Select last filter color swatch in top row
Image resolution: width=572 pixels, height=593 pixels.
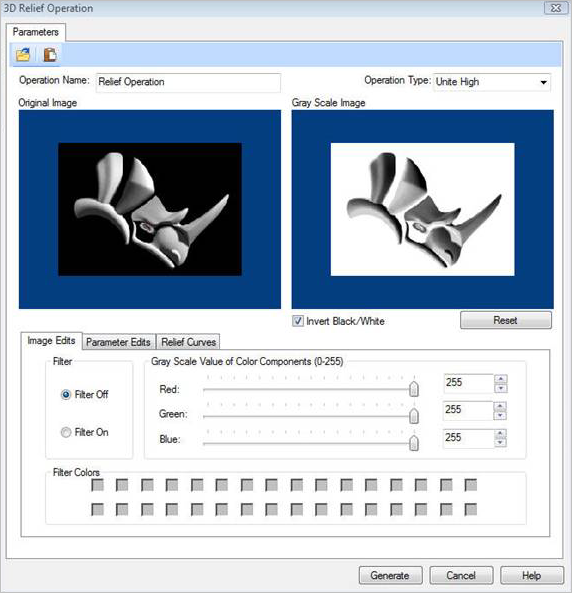471,485
